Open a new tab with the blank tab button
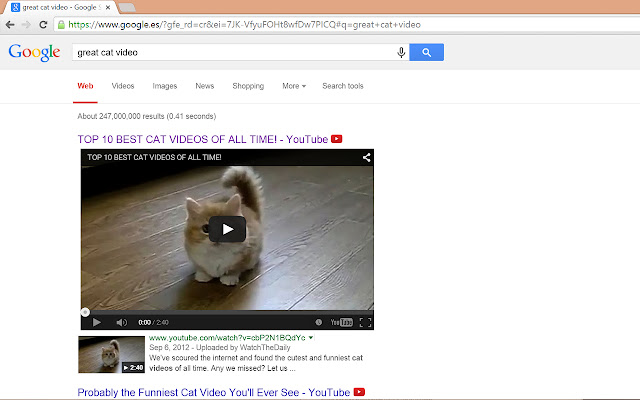Image resolution: width=640 pixels, height=400 pixels. tap(127, 7)
